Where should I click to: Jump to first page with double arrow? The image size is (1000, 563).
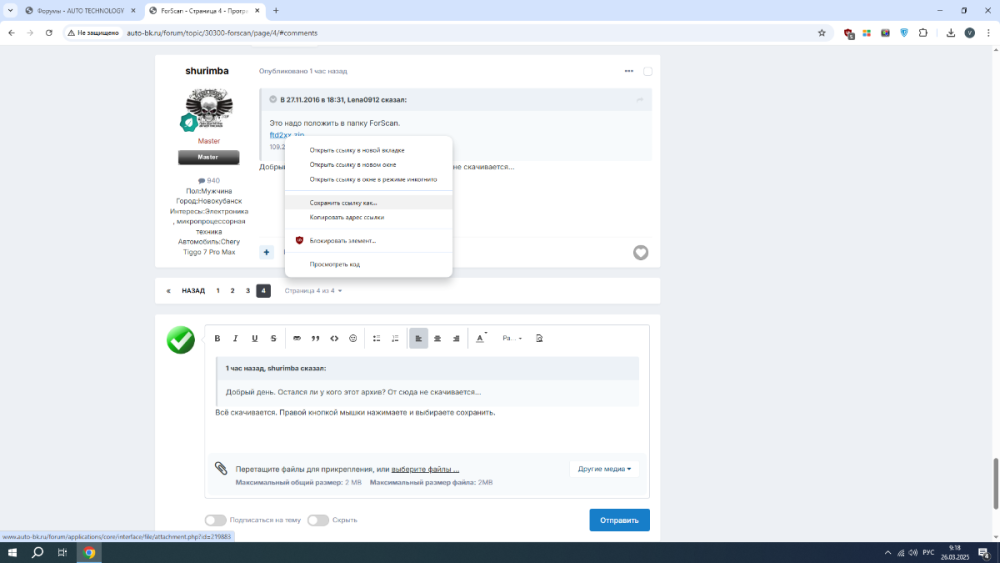[168, 291]
